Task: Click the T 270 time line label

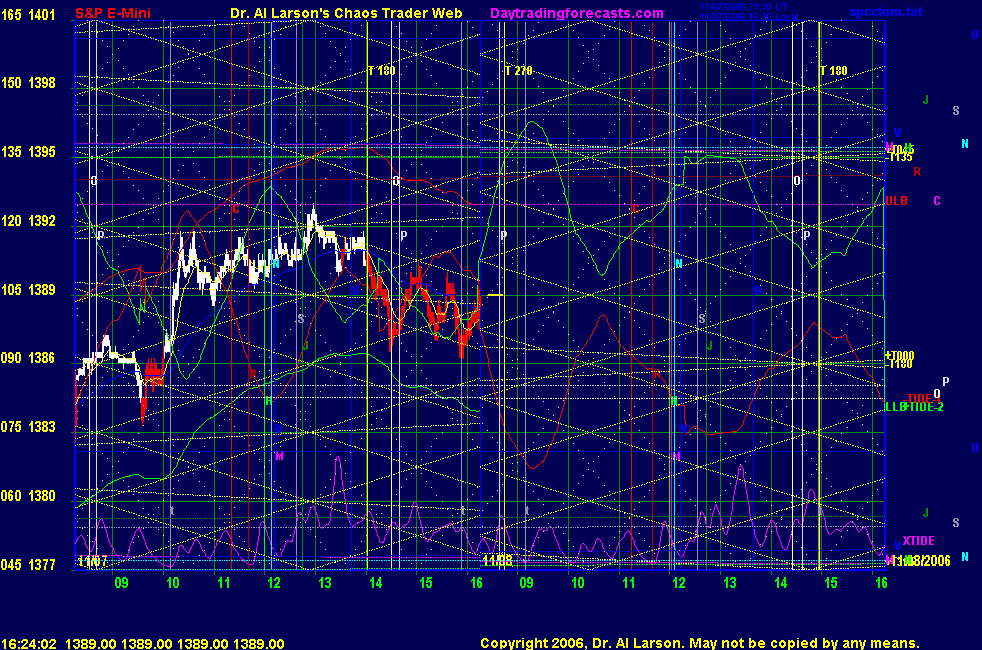Action: pos(519,71)
